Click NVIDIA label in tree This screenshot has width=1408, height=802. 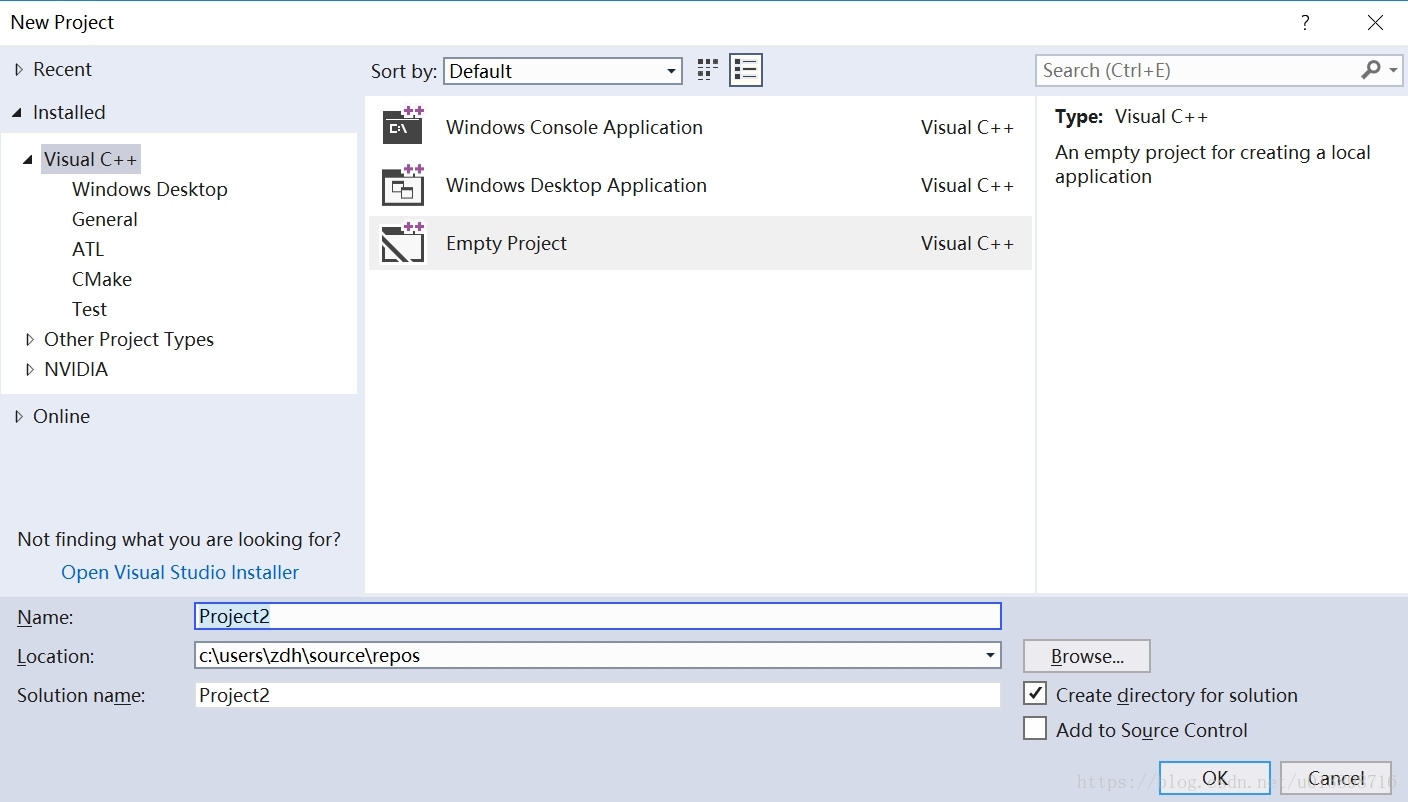tap(76, 369)
